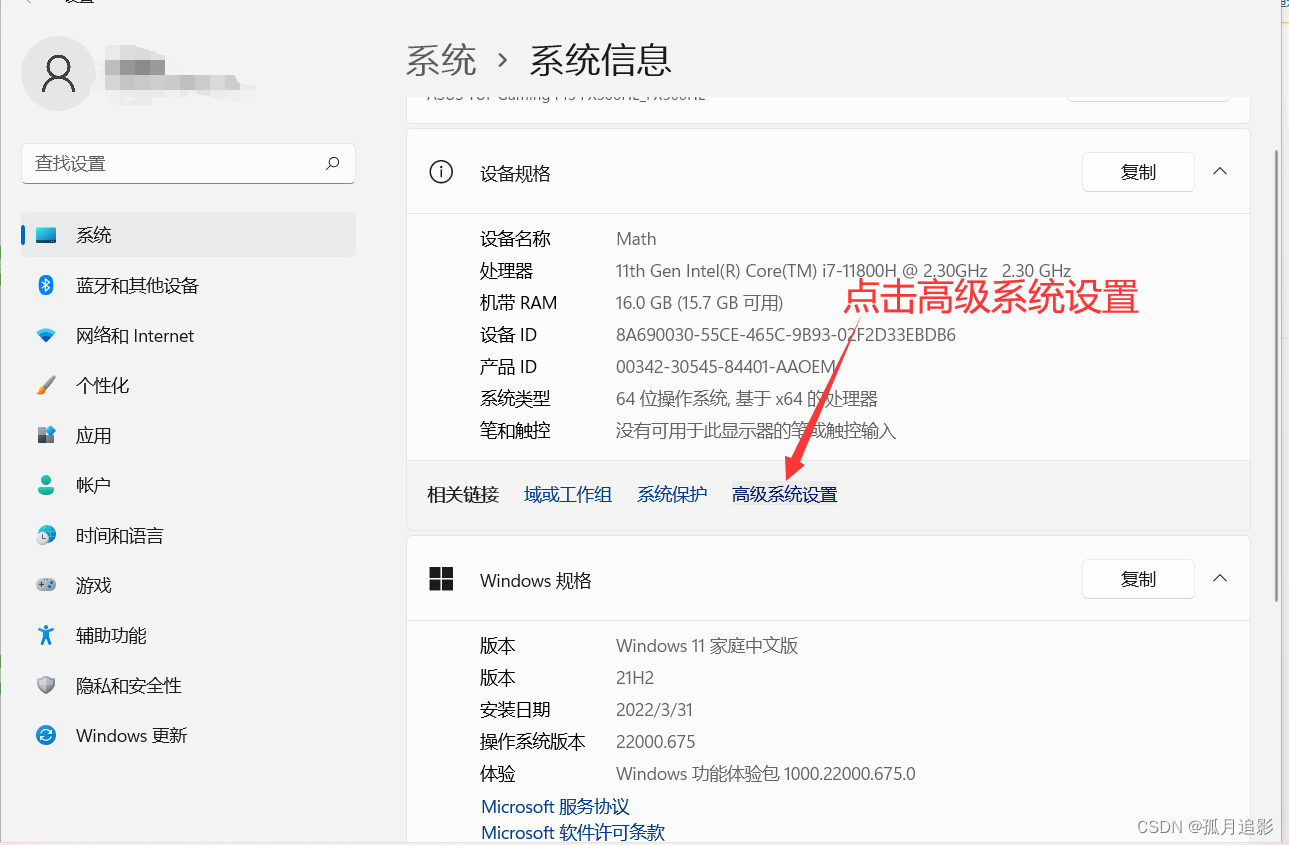Image resolution: width=1289 pixels, height=845 pixels.
Task: Click the 21H2 version value
Action: tap(635, 678)
